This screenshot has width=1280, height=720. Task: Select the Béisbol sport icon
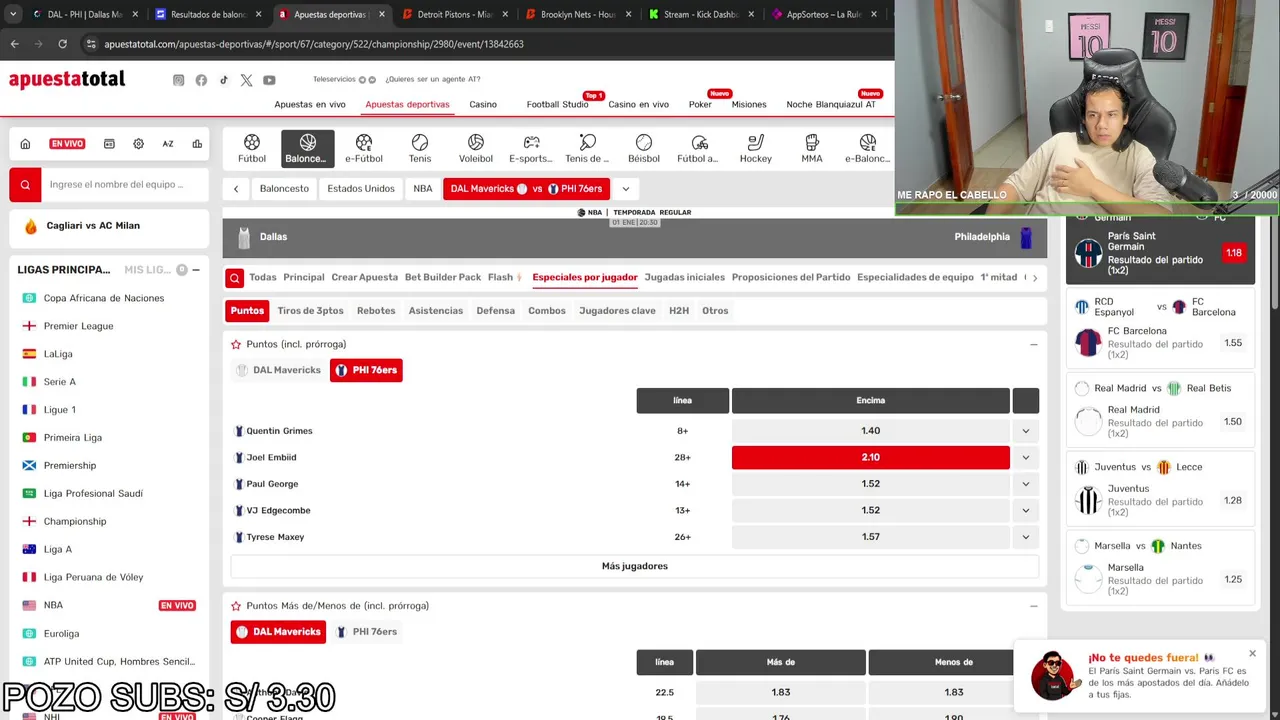point(644,148)
